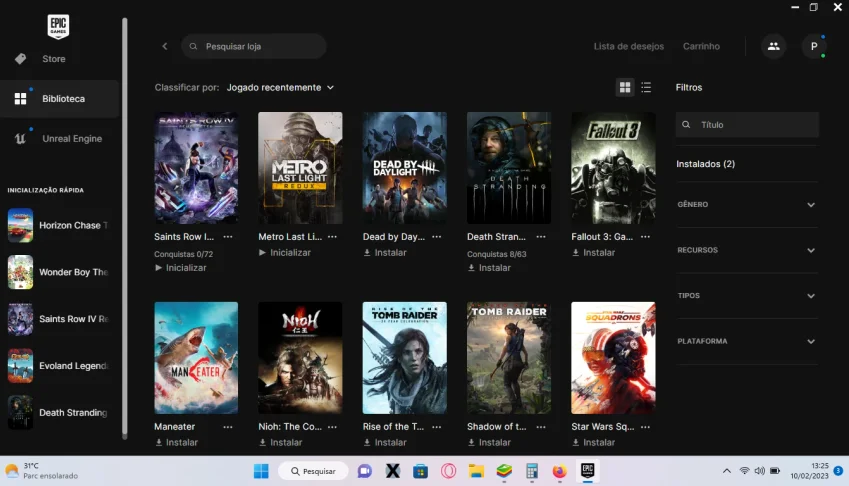The width and height of the screenshot is (849, 486).
Task: Filter by Instalados (2)
Action: pyautogui.click(x=706, y=163)
